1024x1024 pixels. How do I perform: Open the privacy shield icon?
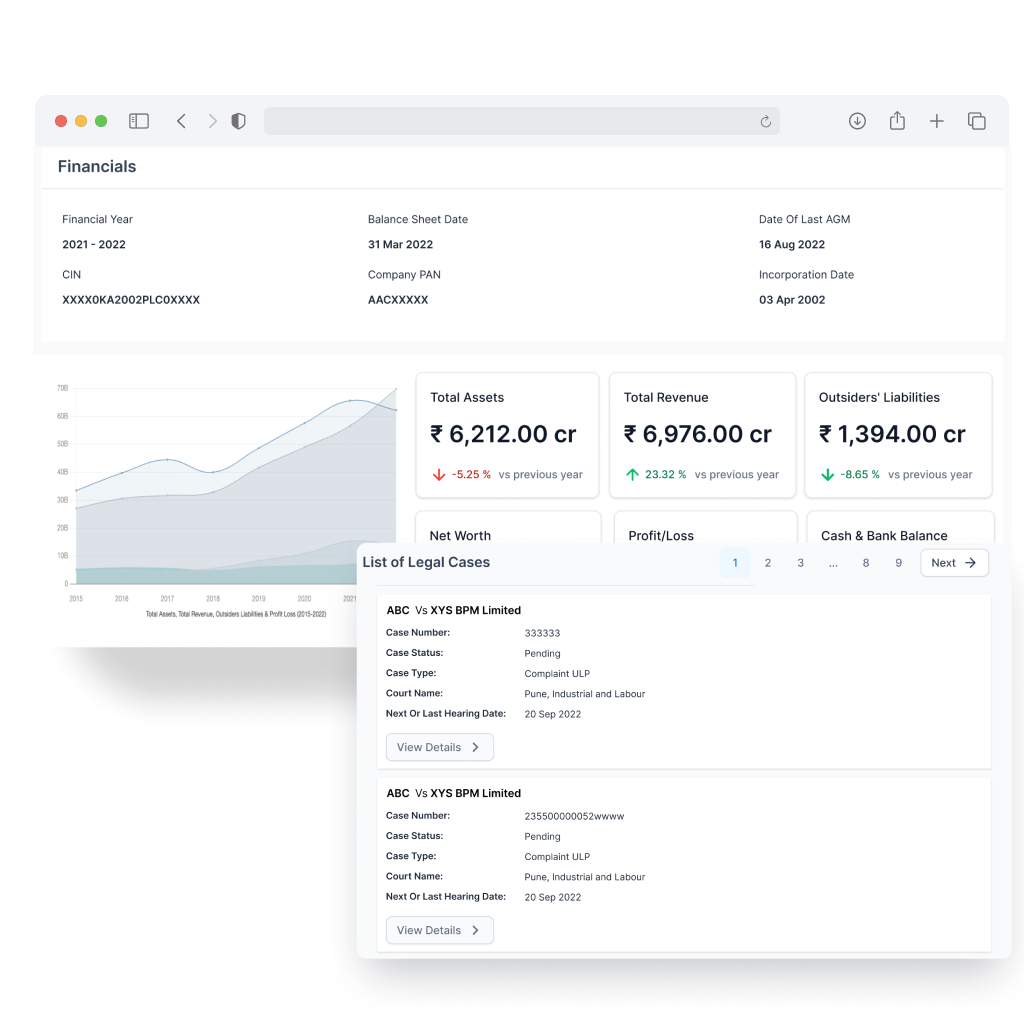pyautogui.click(x=238, y=121)
